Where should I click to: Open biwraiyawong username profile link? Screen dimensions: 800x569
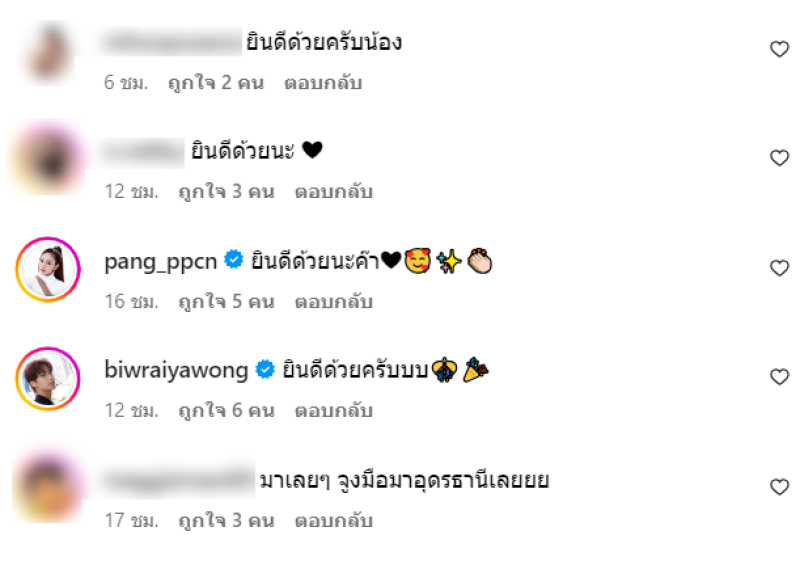(x=176, y=370)
